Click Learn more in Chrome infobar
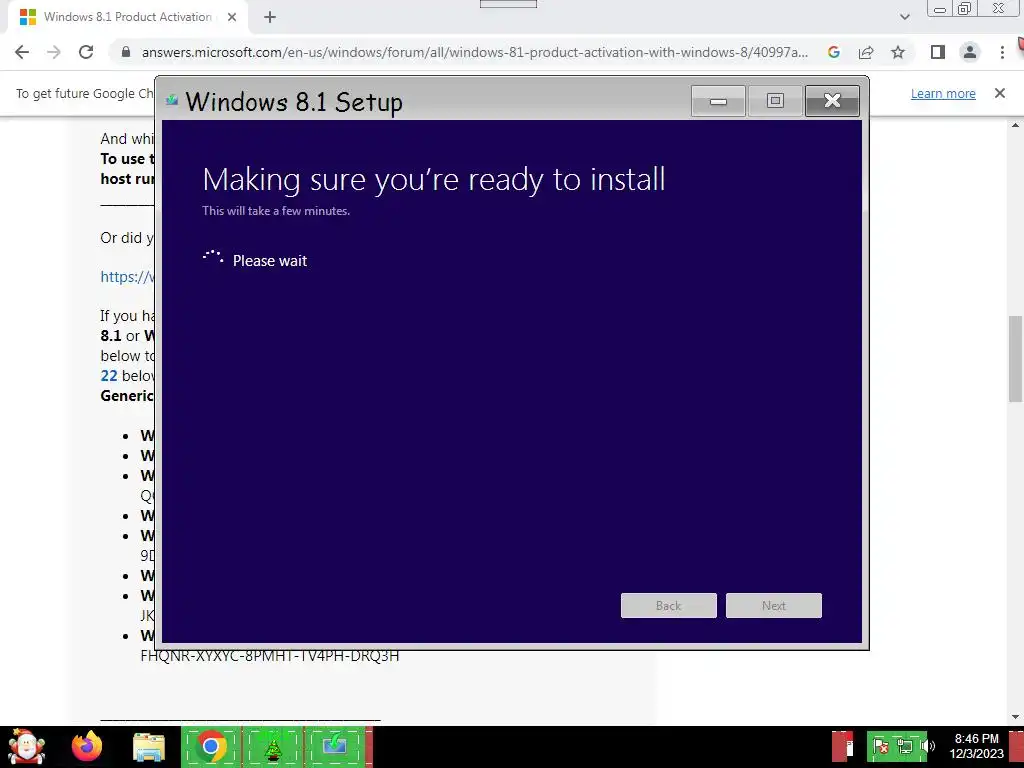 [x=943, y=93]
